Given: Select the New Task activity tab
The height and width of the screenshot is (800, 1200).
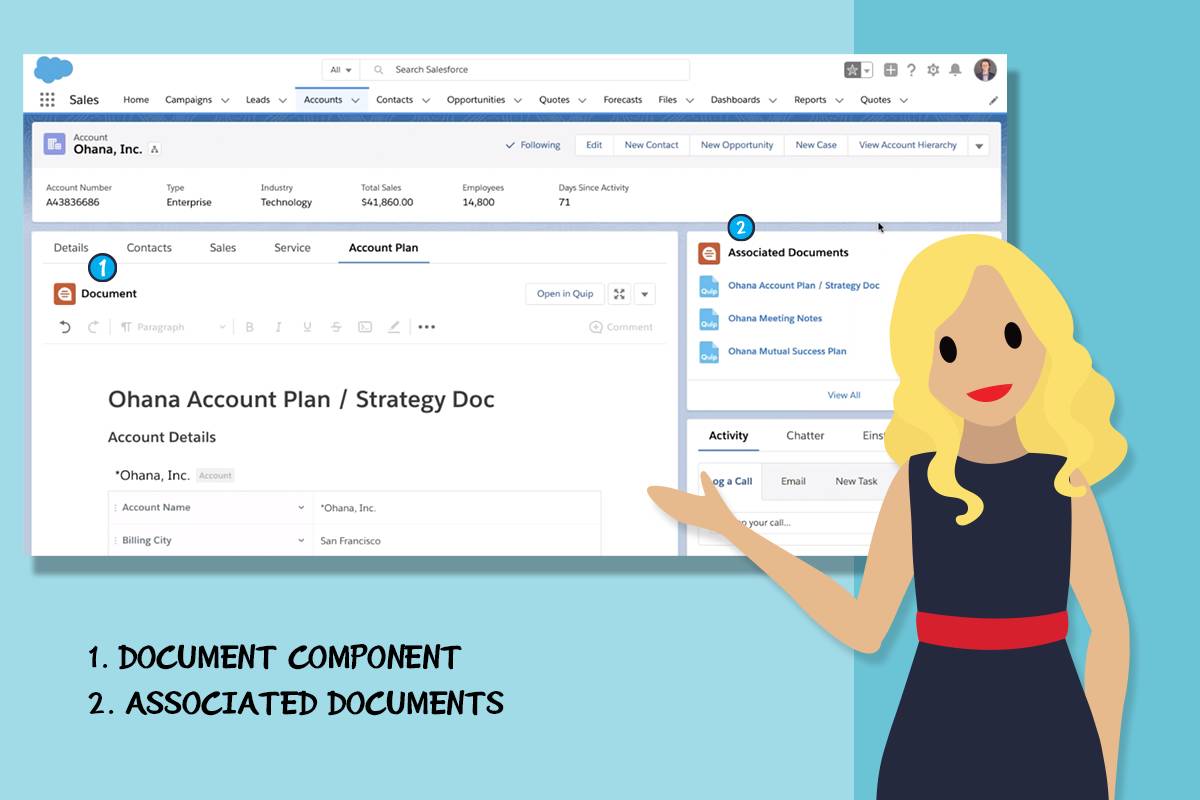Looking at the screenshot, I should pos(856,481).
